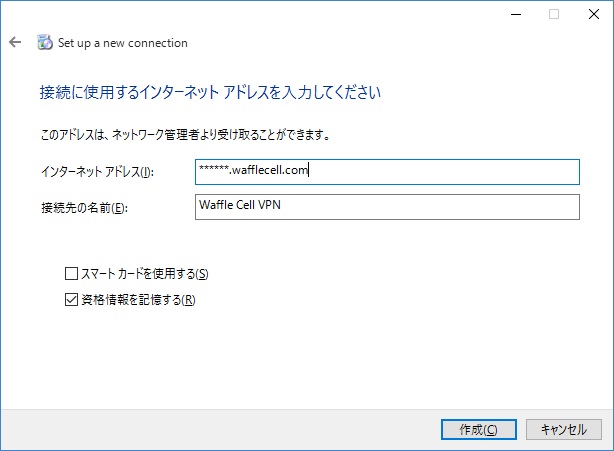Click the このアドレスは description text
This screenshot has width=614, height=451.
[x=186, y=135]
